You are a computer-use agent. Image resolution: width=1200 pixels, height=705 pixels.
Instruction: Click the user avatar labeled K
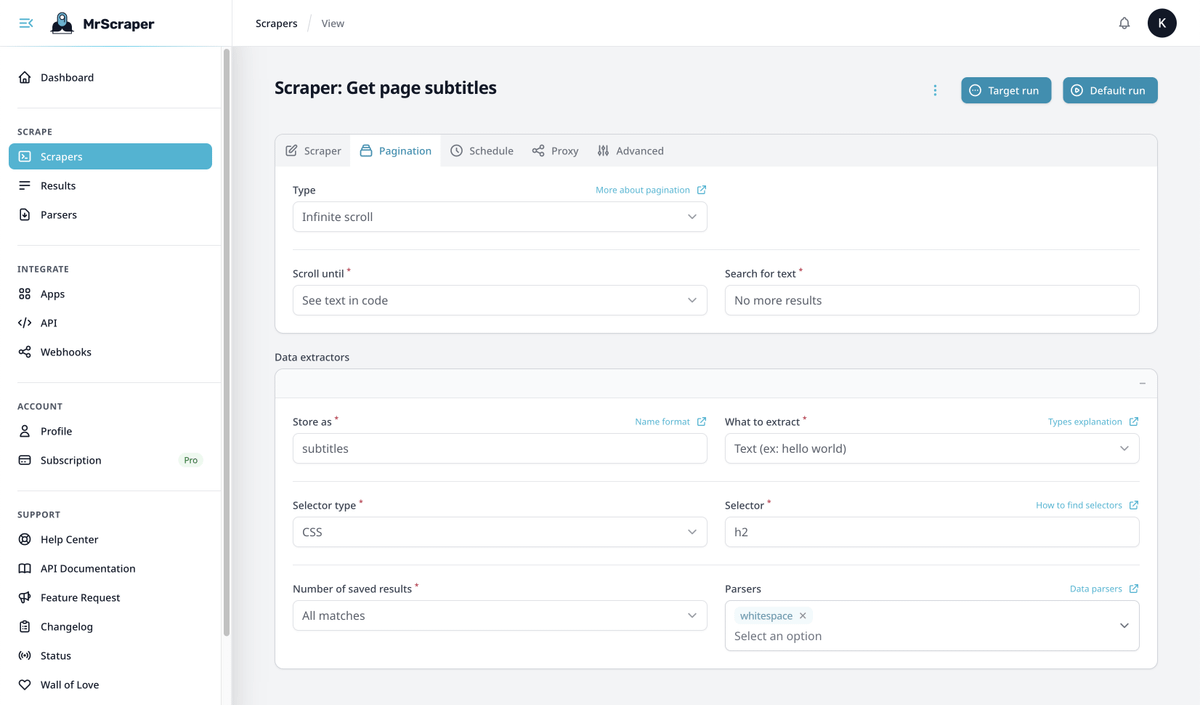(x=1162, y=23)
